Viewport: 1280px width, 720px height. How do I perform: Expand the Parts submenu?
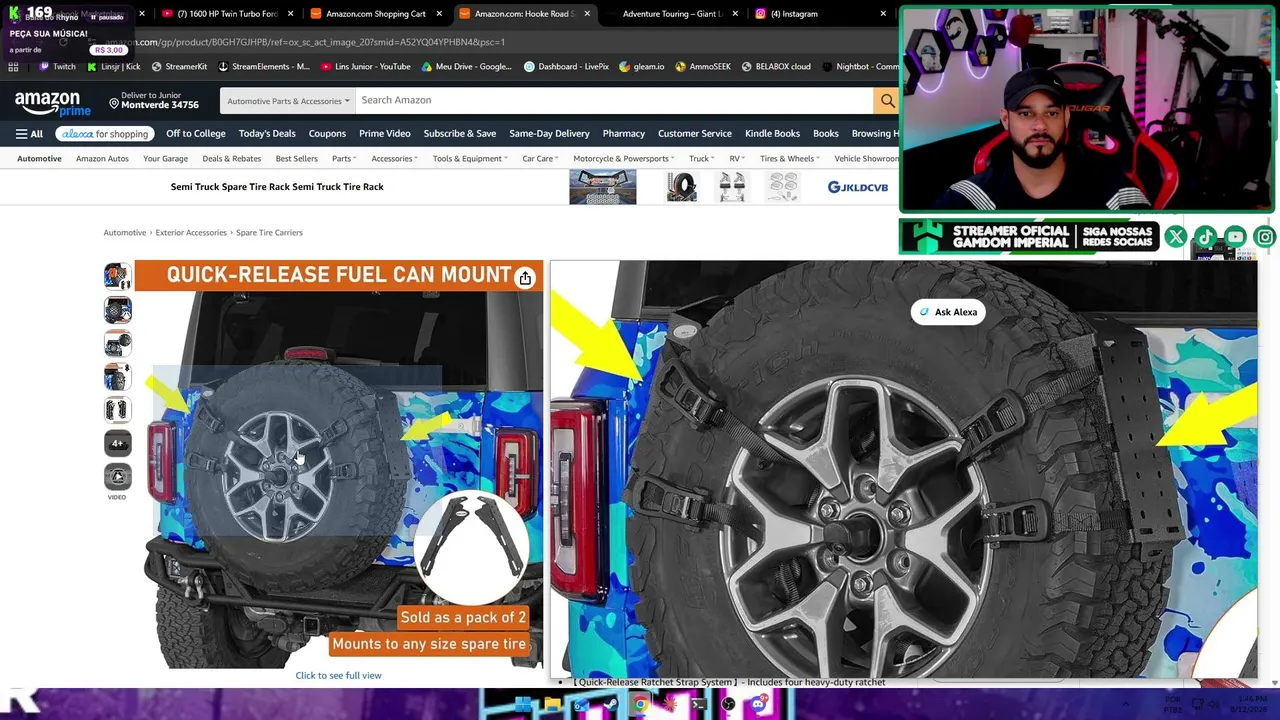click(x=343, y=159)
